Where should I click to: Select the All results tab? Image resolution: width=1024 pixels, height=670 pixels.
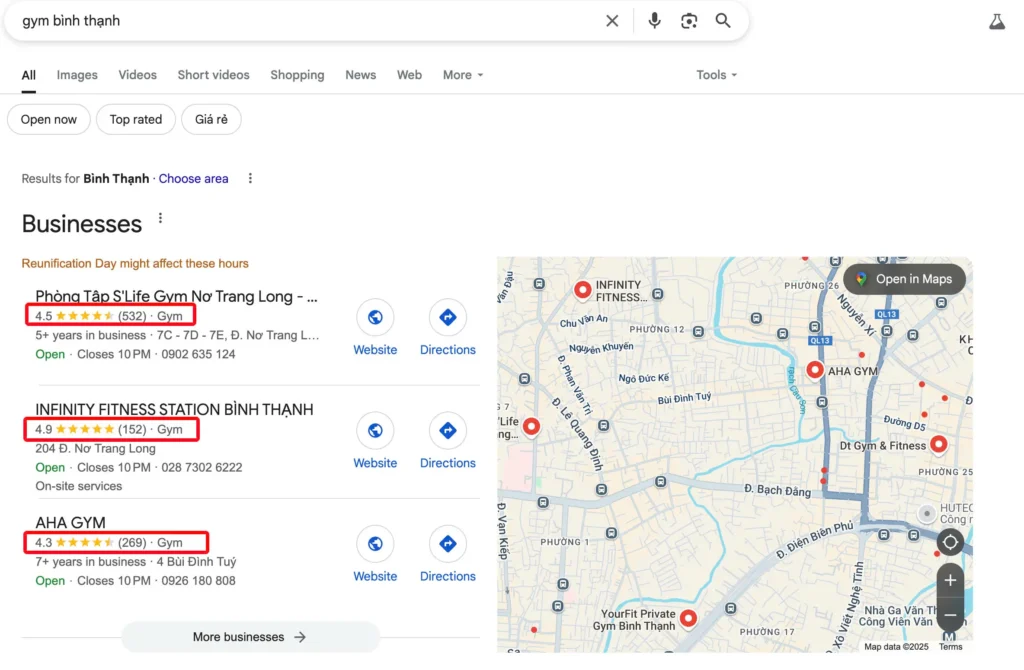click(29, 75)
